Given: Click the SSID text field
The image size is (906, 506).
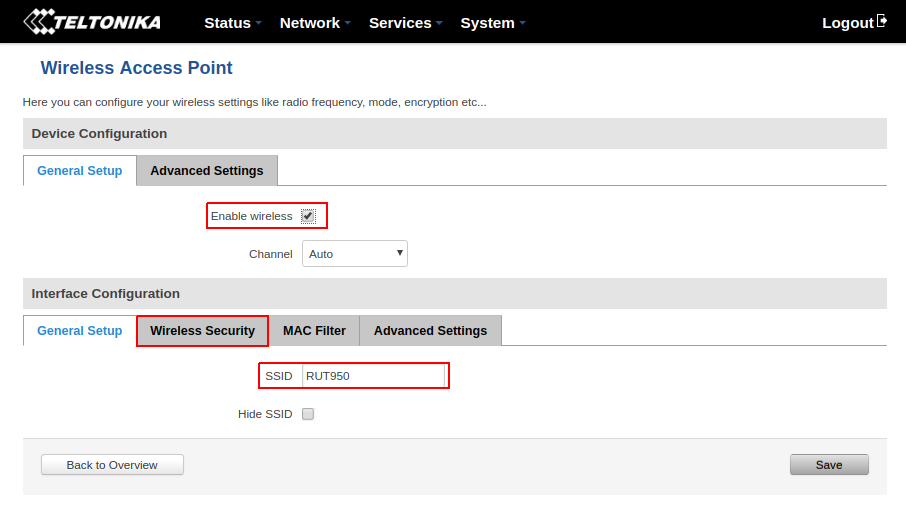Looking at the screenshot, I should (373, 376).
